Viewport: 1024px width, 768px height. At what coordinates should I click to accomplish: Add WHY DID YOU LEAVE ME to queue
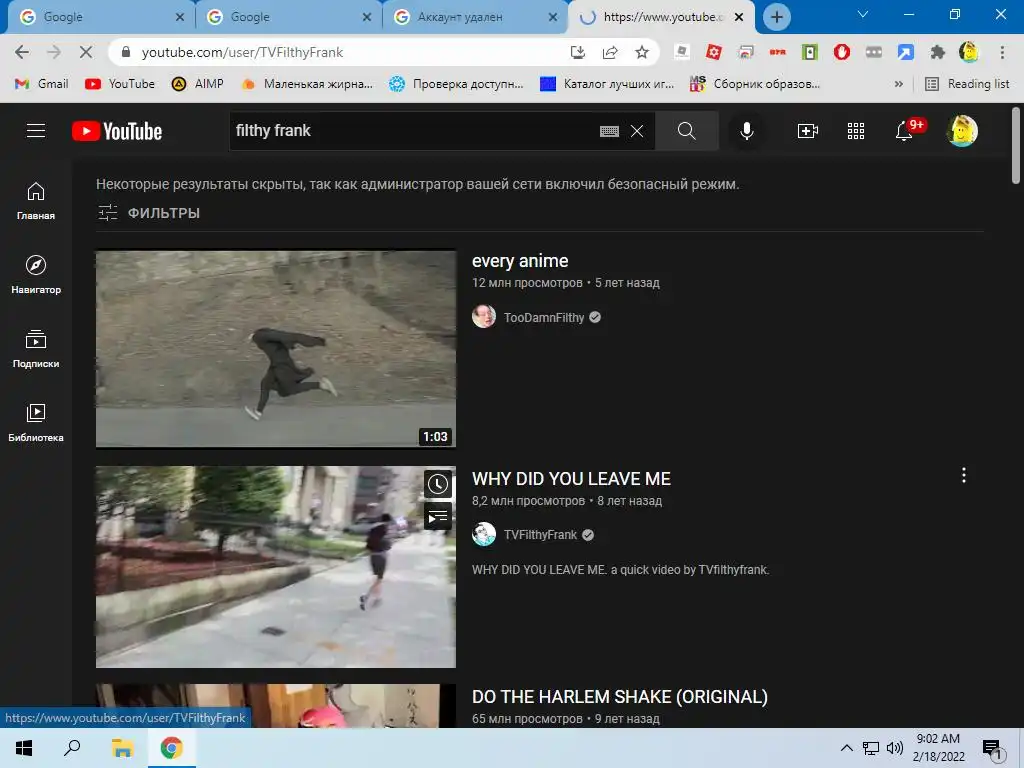point(438,517)
